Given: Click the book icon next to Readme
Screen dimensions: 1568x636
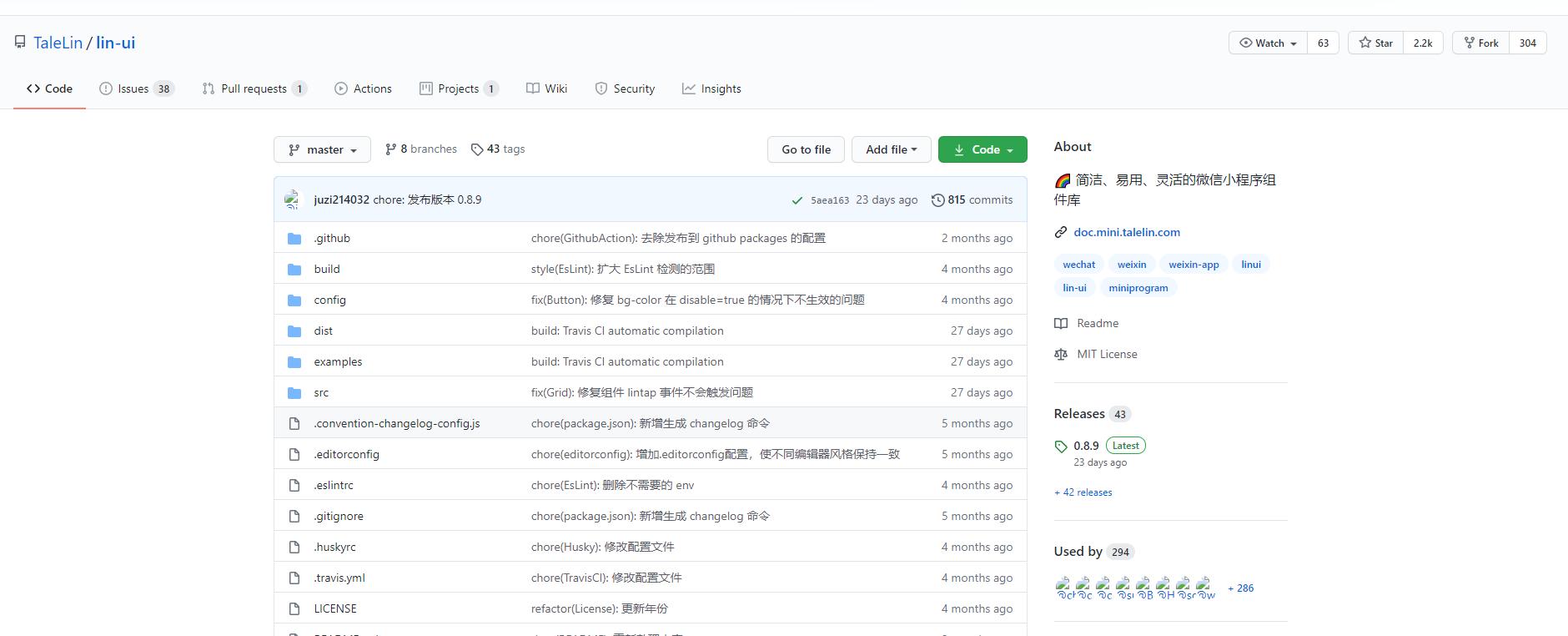Looking at the screenshot, I should (x=1061, y=324).
